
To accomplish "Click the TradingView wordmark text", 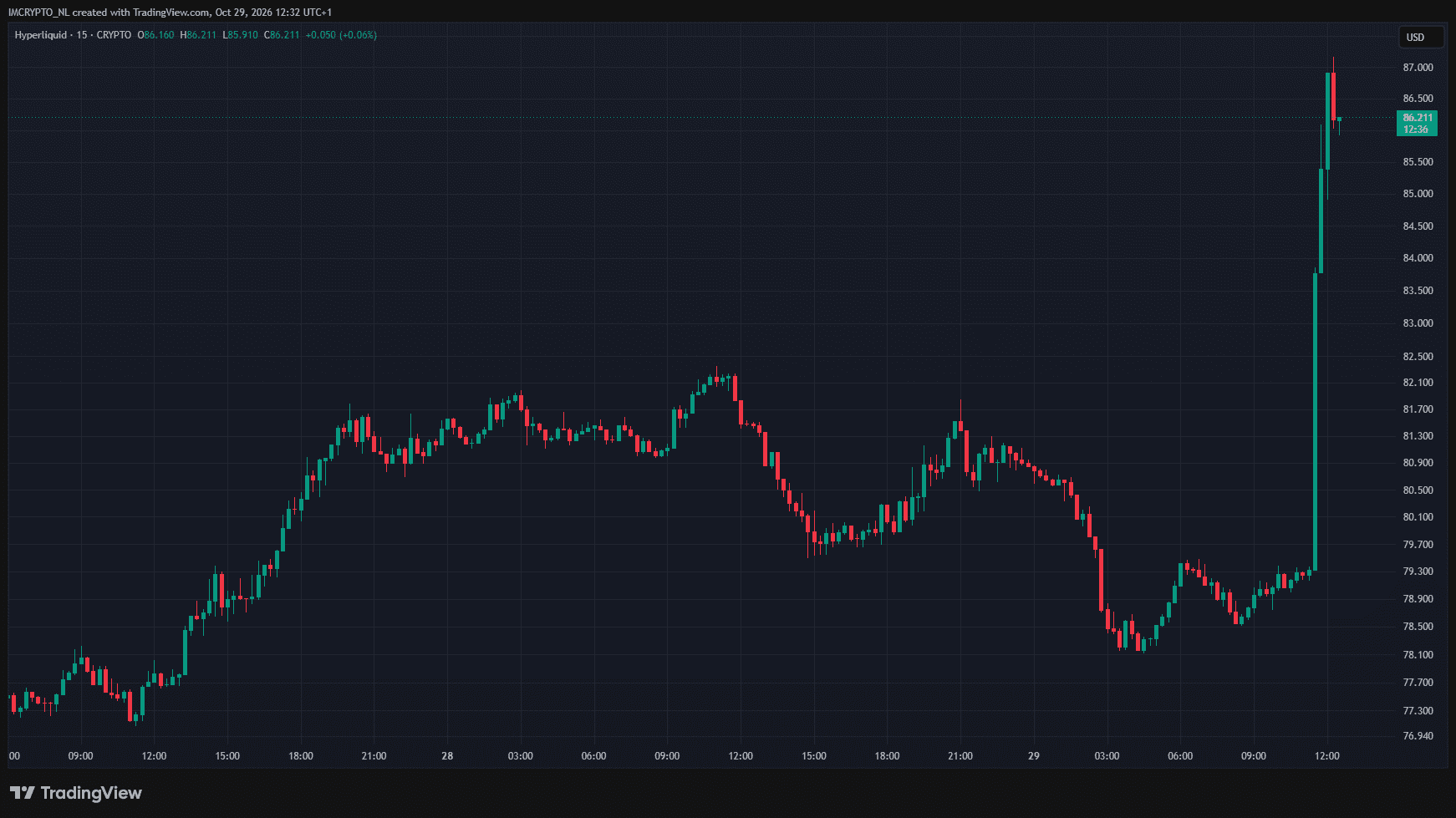I will click(91, 793).
